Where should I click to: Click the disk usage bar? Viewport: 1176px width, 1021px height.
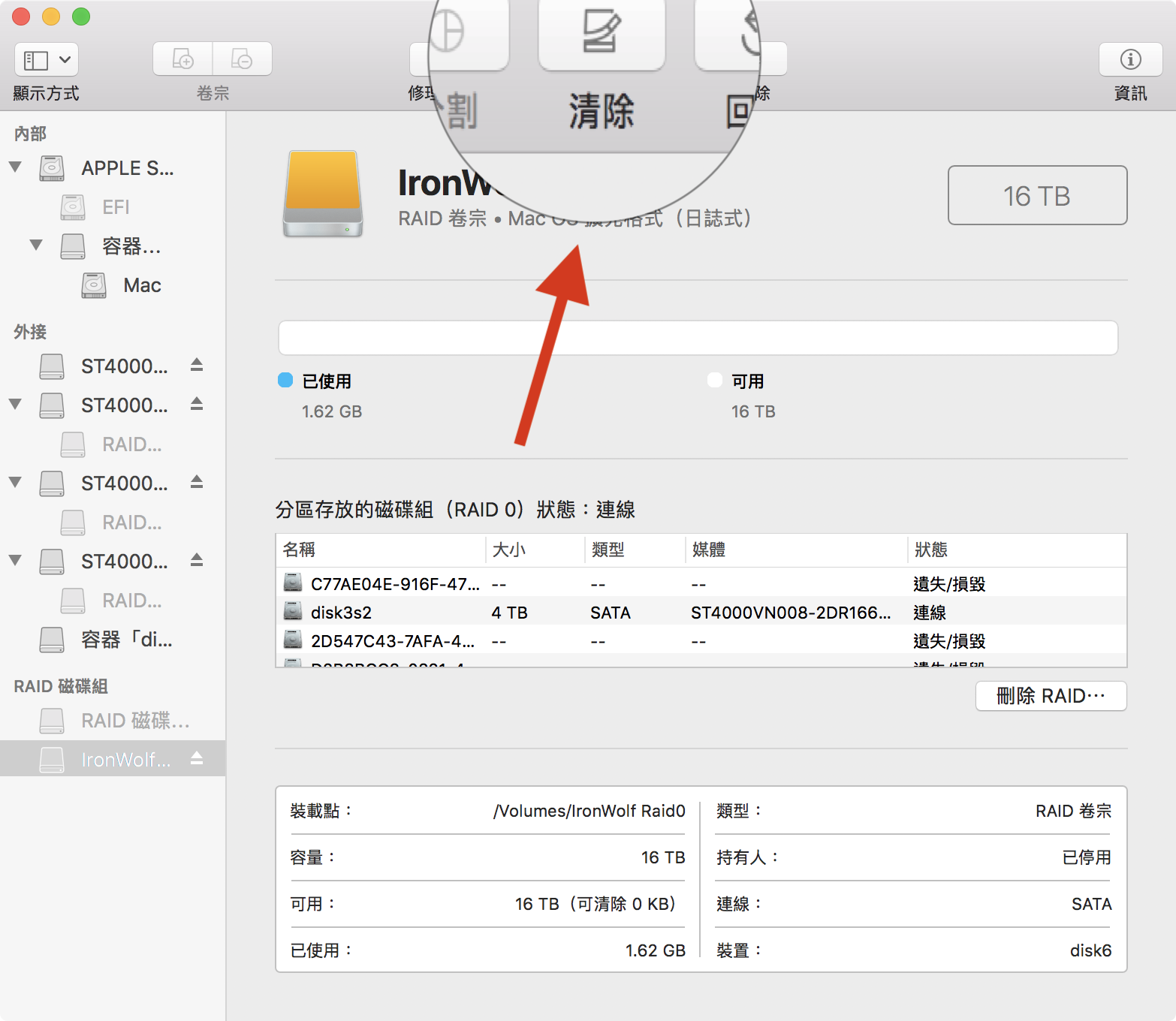[x=698, y=338]
